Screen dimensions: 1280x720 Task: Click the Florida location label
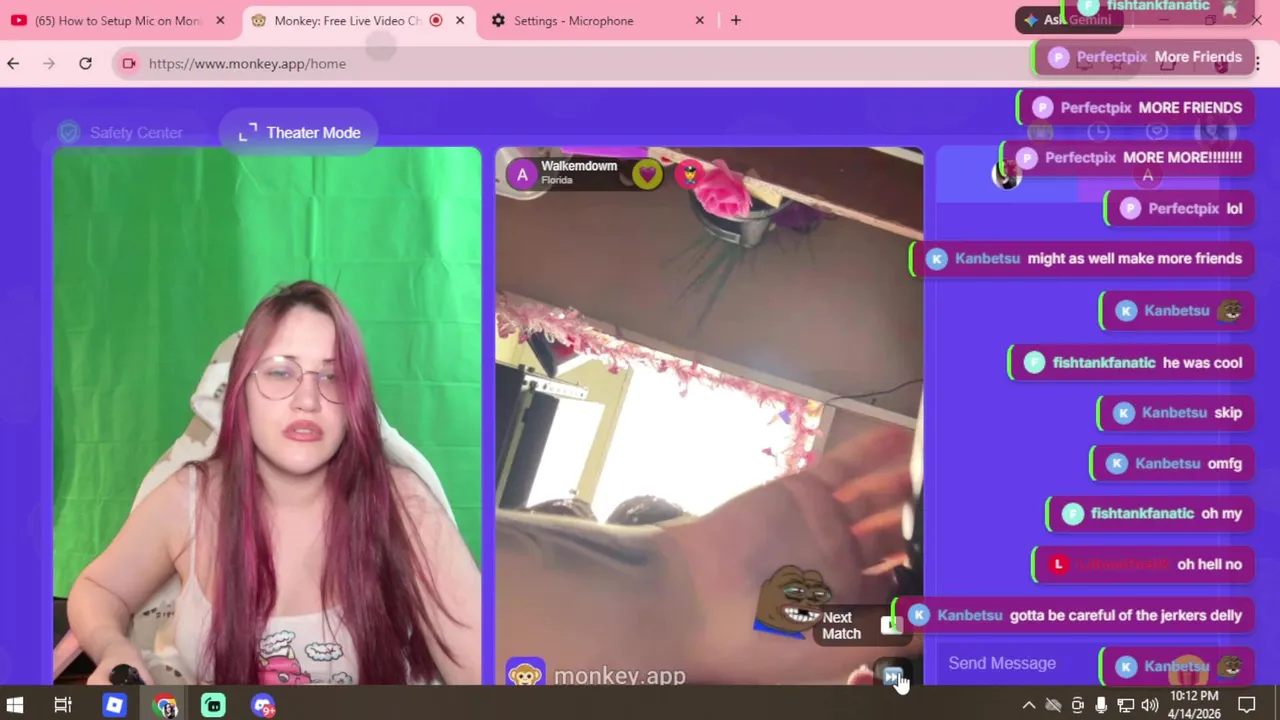pyautogui.click(x=557, y=181)
